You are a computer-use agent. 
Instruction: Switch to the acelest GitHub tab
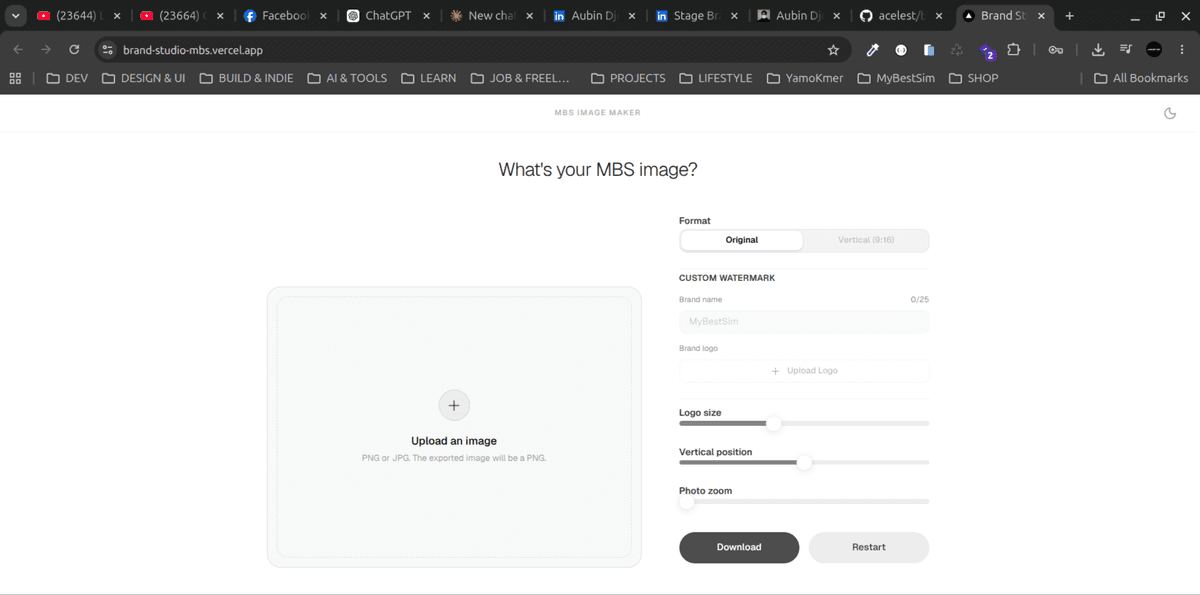(x=901, y=16)
